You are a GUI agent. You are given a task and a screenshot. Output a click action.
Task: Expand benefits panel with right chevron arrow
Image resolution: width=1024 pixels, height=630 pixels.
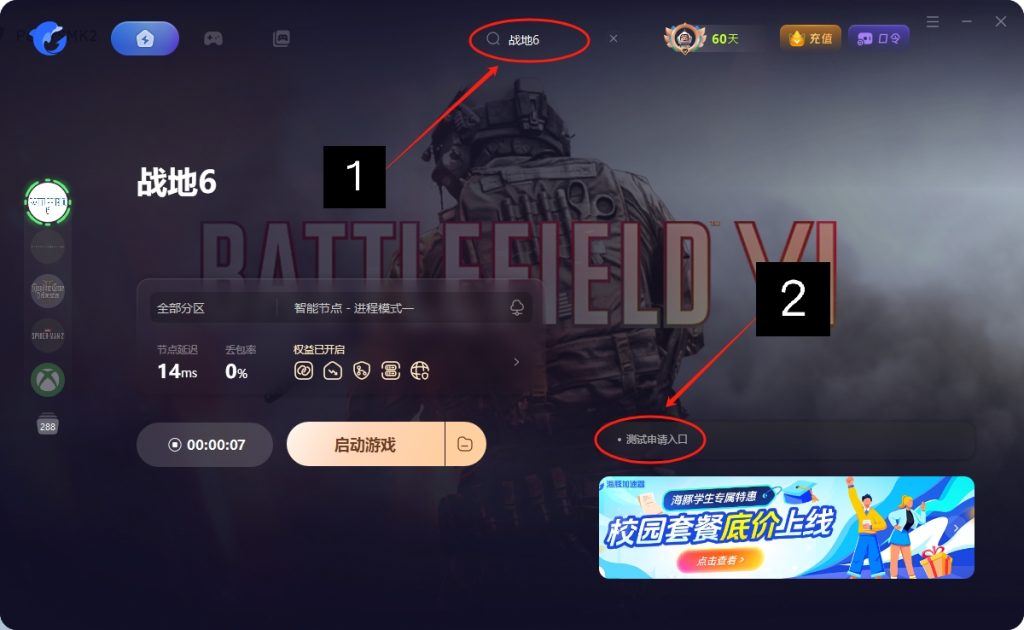coord(516,362)
